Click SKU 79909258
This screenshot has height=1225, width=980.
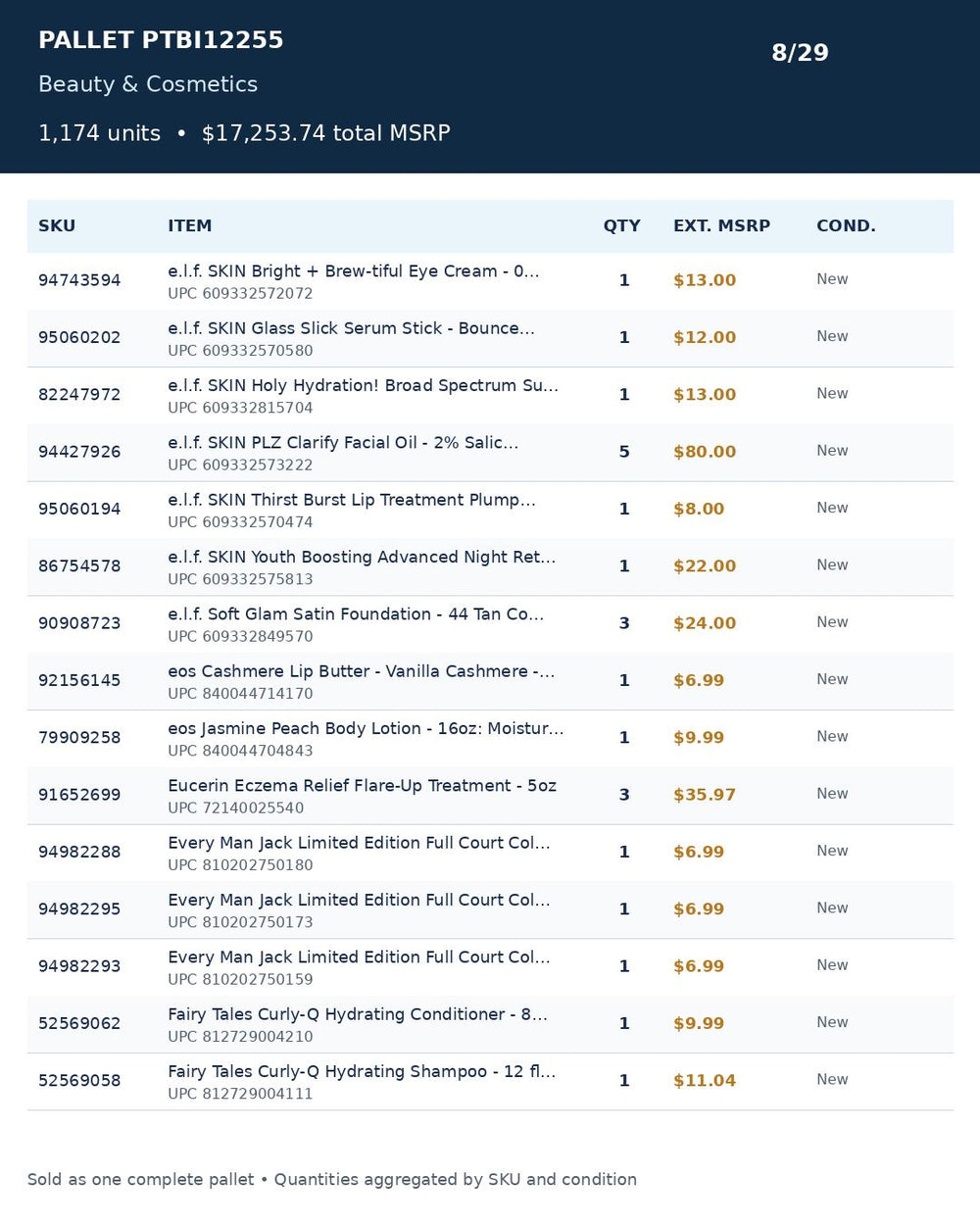pyautogui.click(x=79, y=738)
